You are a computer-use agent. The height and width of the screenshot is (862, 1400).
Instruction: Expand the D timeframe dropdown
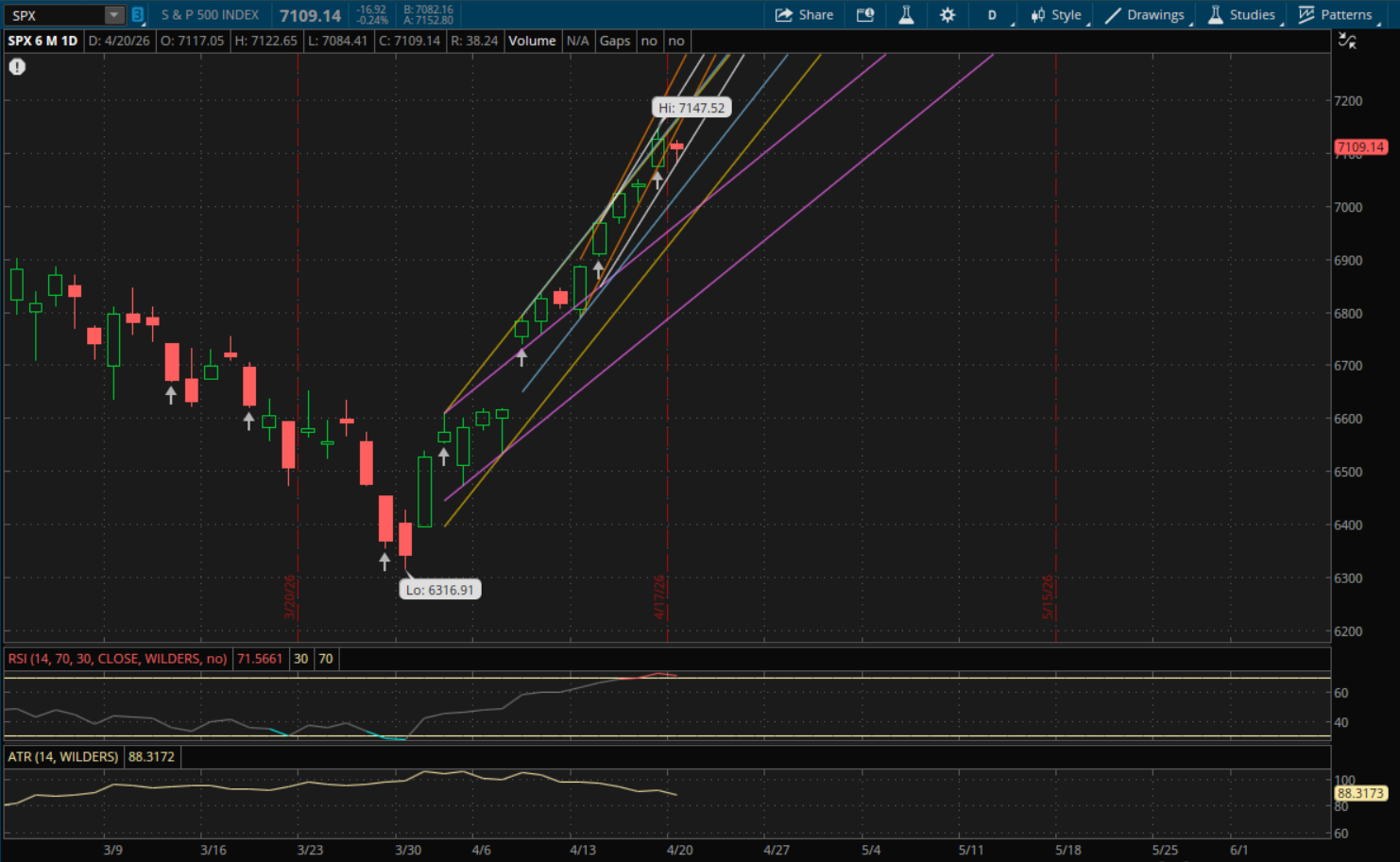click(995, 15)
